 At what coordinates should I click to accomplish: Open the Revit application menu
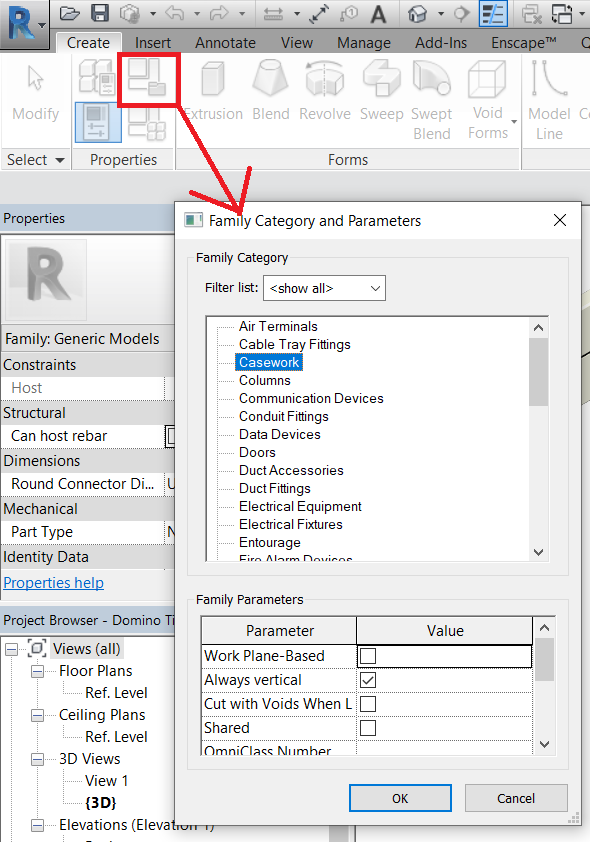point(24,23)
